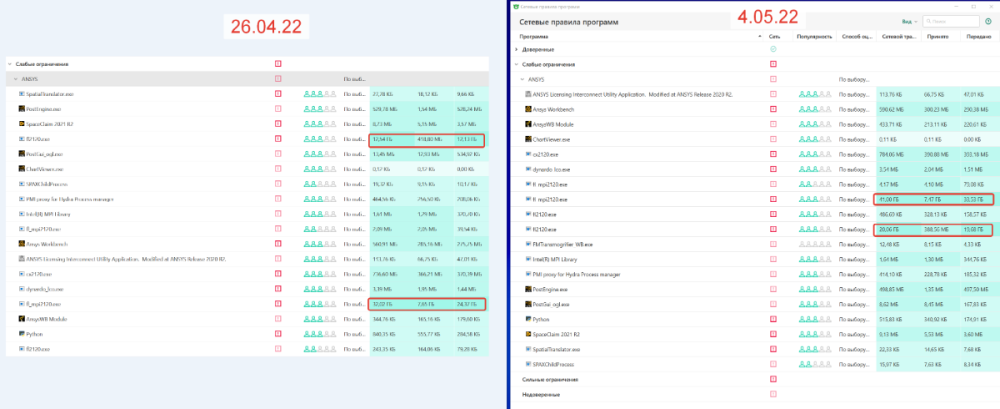Collapse ANSYS group in right window
This screenshot has height=409, width=1000.
pyautogui.click(x=522, y=79)
